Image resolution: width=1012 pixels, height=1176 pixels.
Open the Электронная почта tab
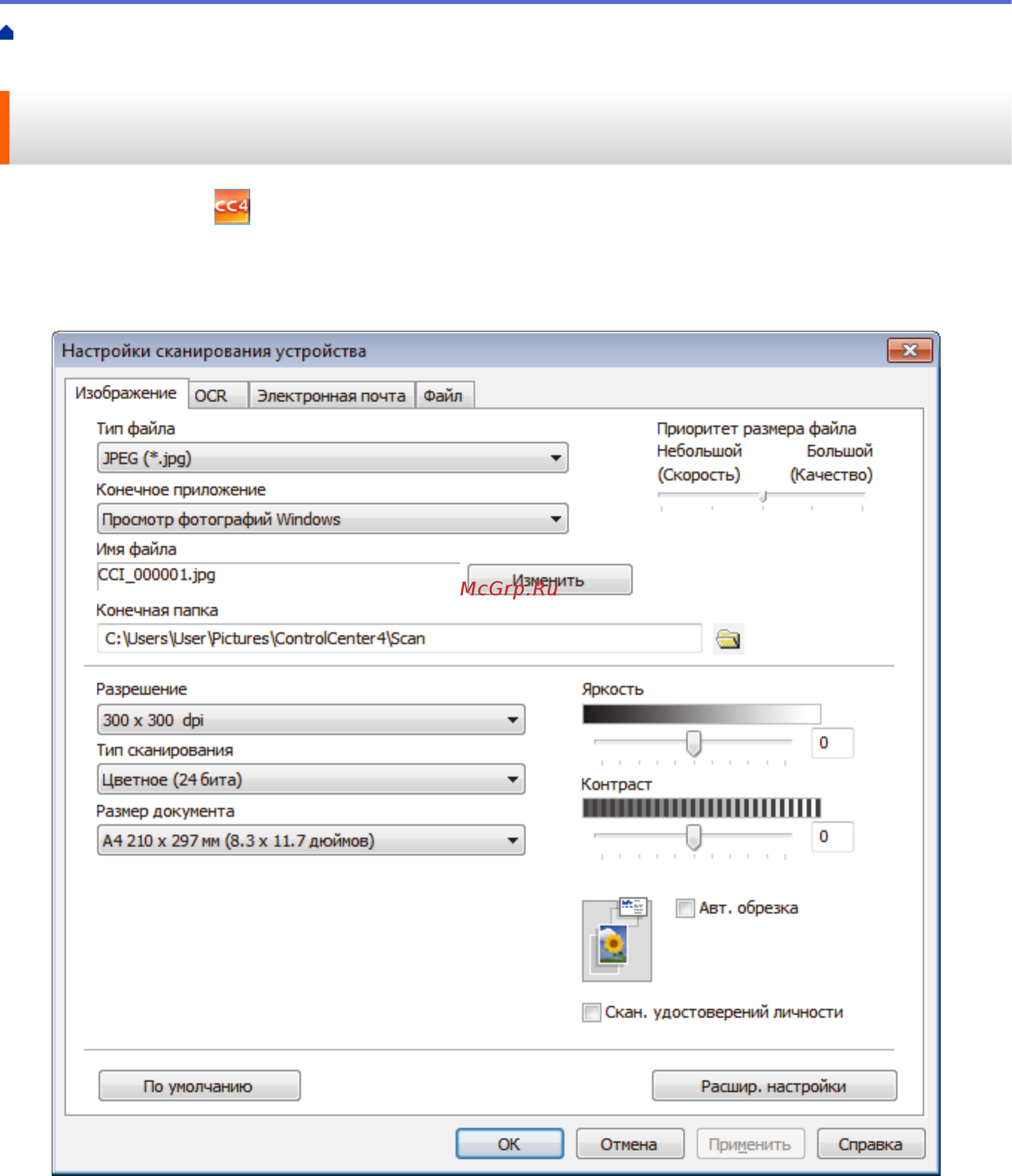[x=332, y=395]
